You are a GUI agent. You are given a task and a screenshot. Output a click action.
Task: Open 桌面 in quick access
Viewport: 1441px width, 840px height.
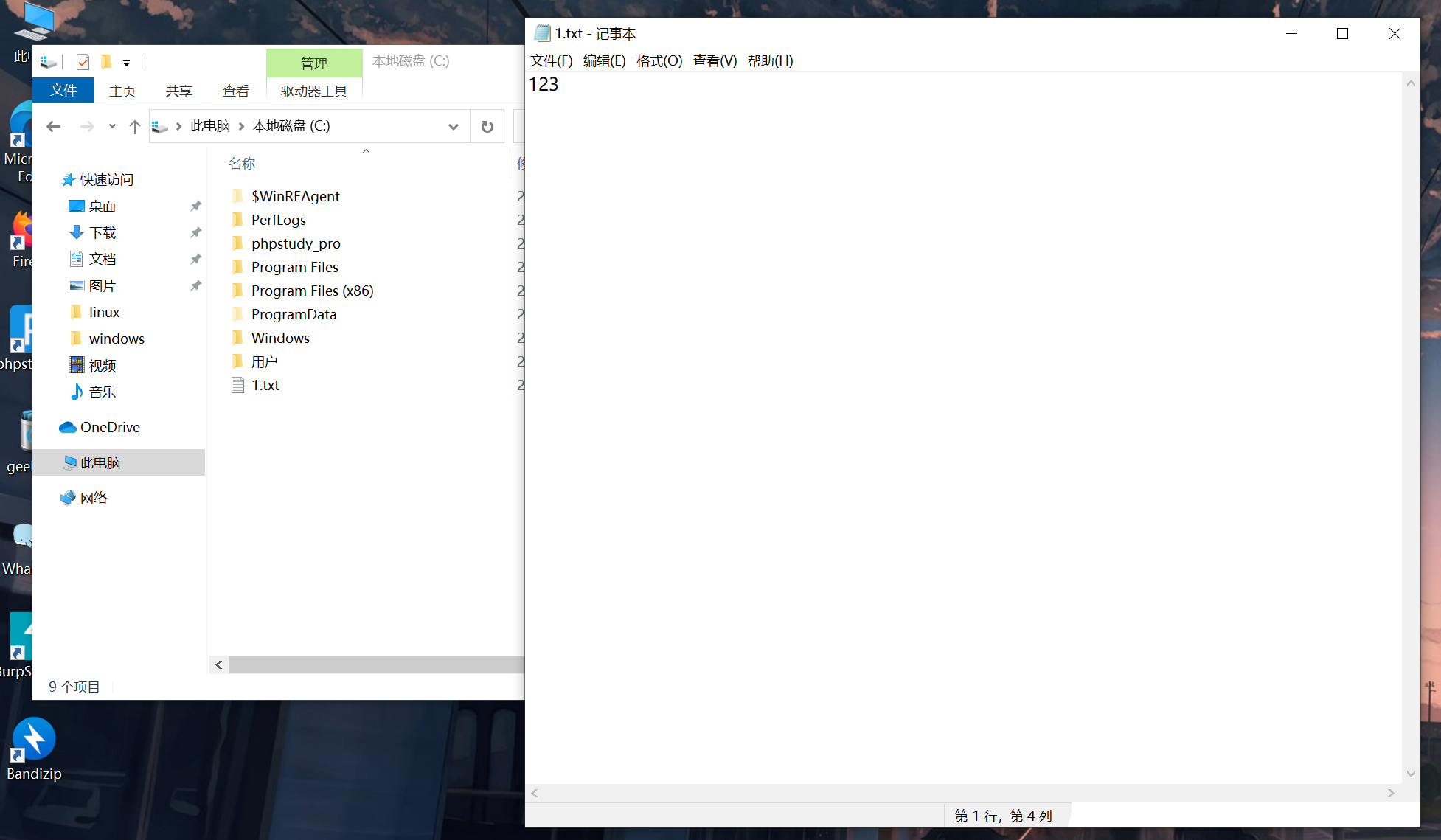(x=103, y=206)
